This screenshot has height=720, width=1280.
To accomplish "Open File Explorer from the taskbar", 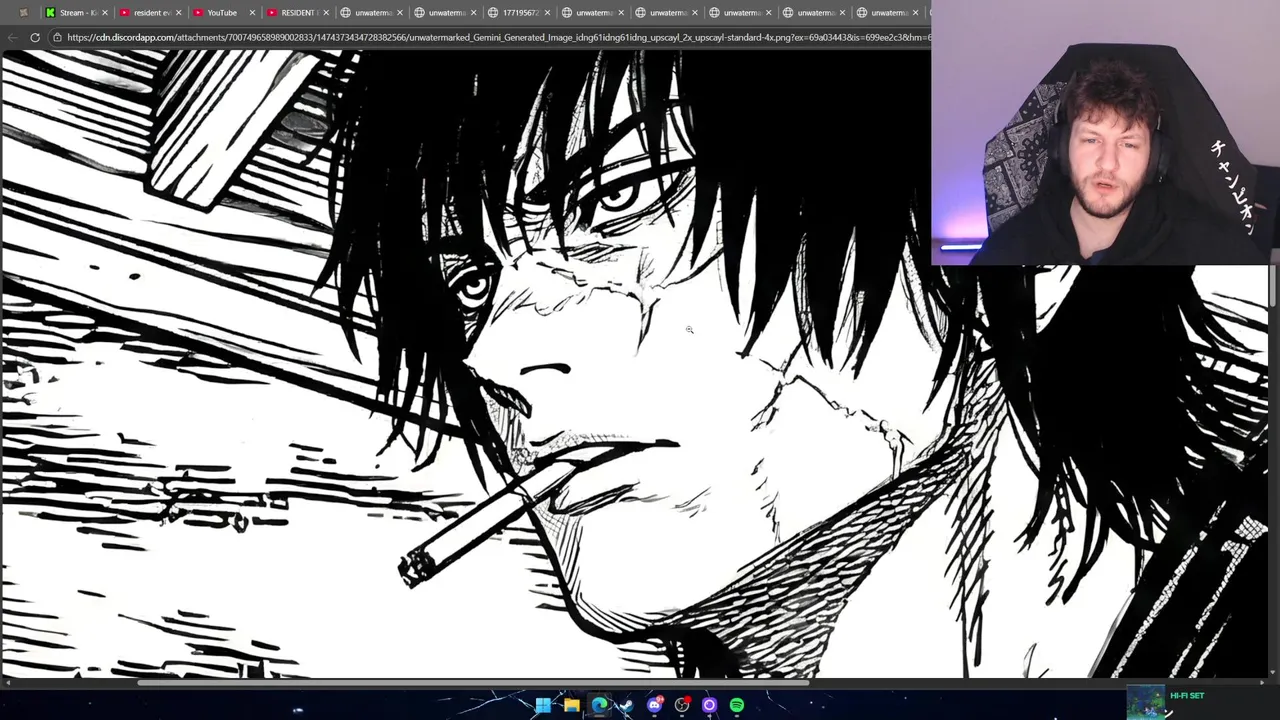I will pyautogui.click(x=571, y=705).
